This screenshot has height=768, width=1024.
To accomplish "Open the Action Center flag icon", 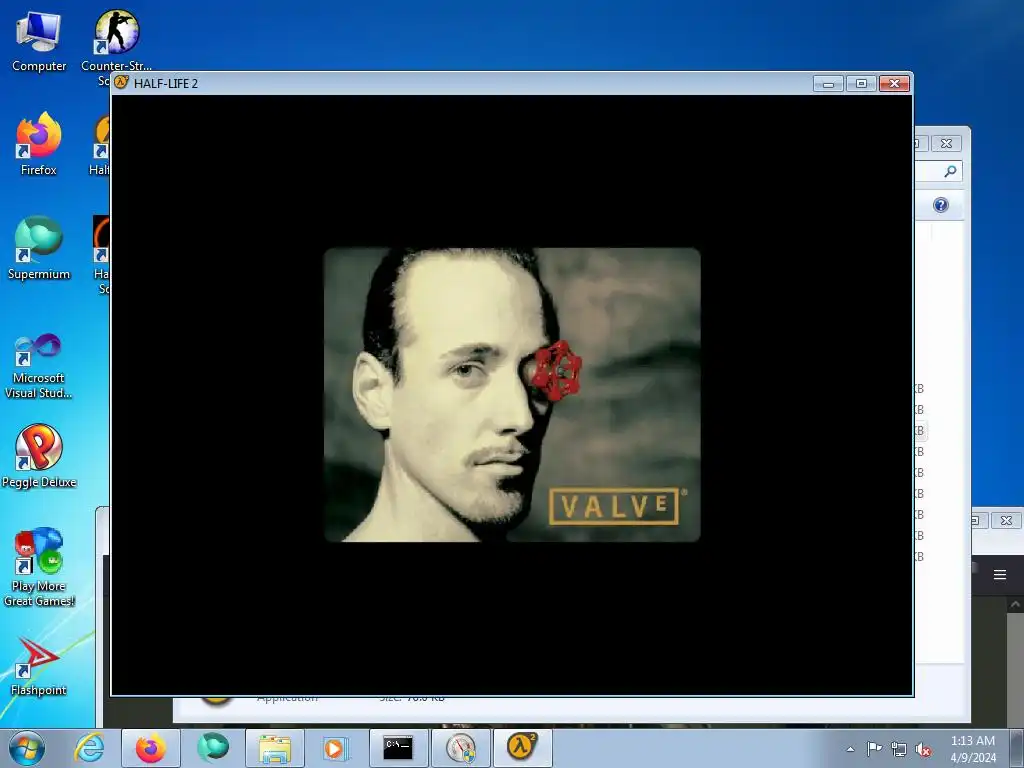I will click(874, 749).
